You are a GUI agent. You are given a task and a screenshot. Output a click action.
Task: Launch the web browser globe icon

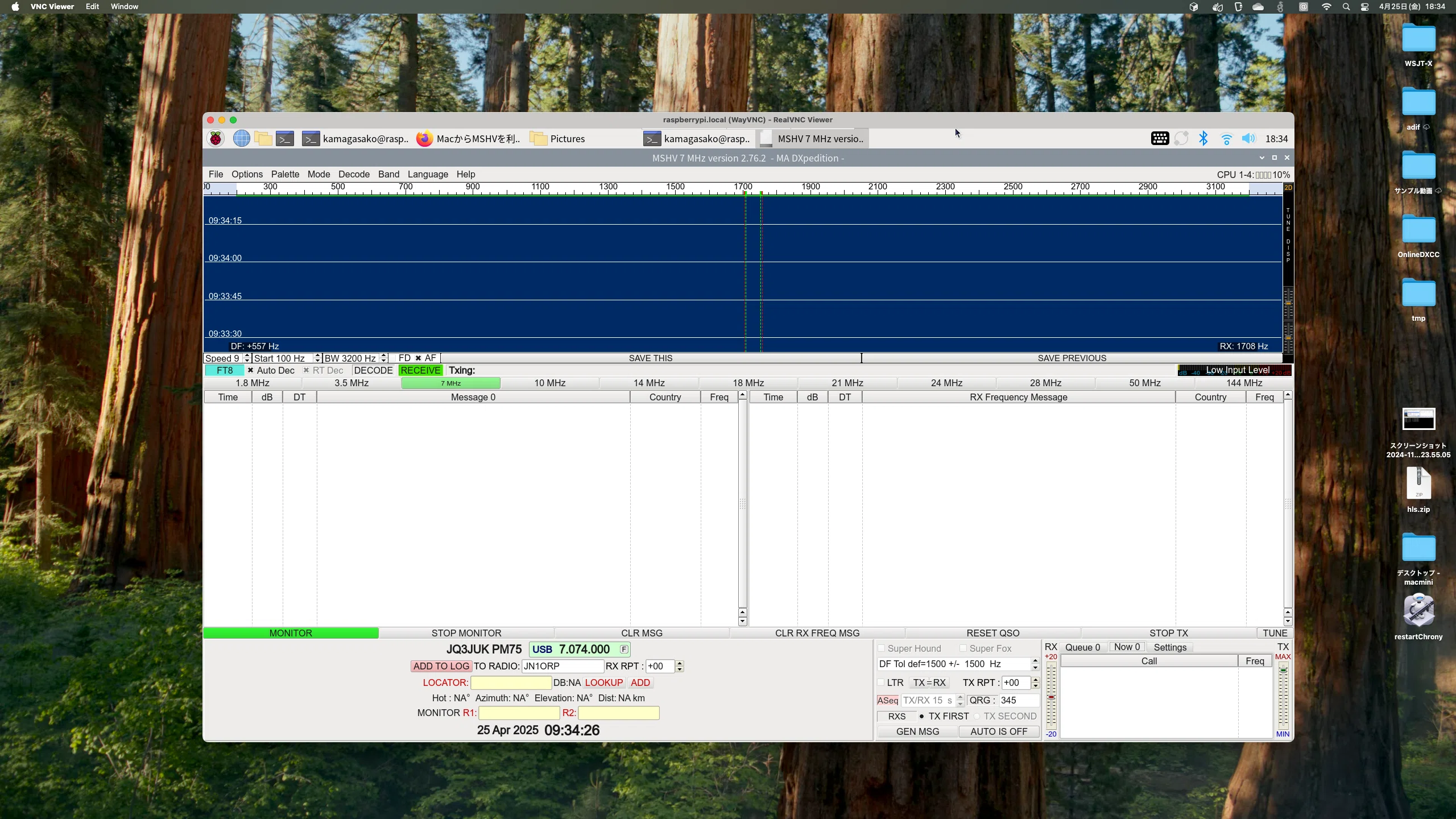(x=241, y=138)
